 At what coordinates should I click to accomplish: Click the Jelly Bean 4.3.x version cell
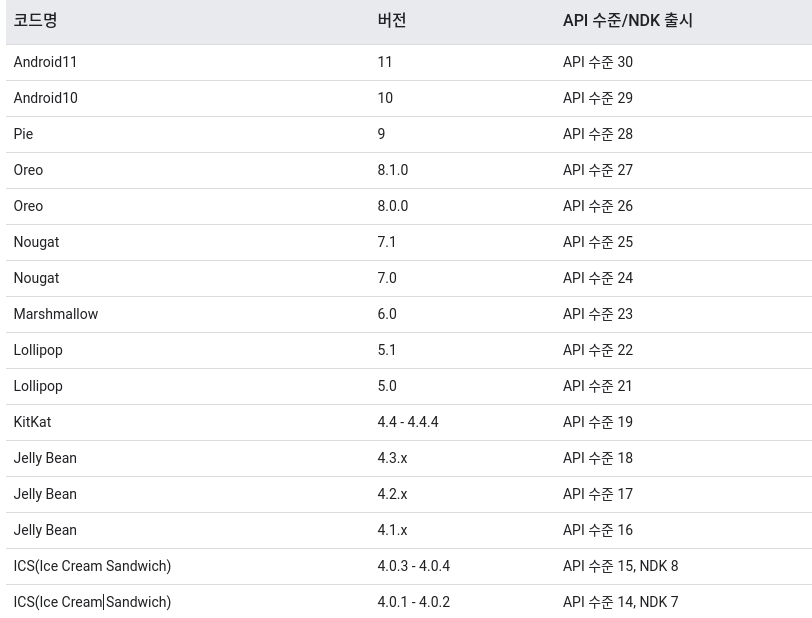pyautogui.click(x=392, y=458)
